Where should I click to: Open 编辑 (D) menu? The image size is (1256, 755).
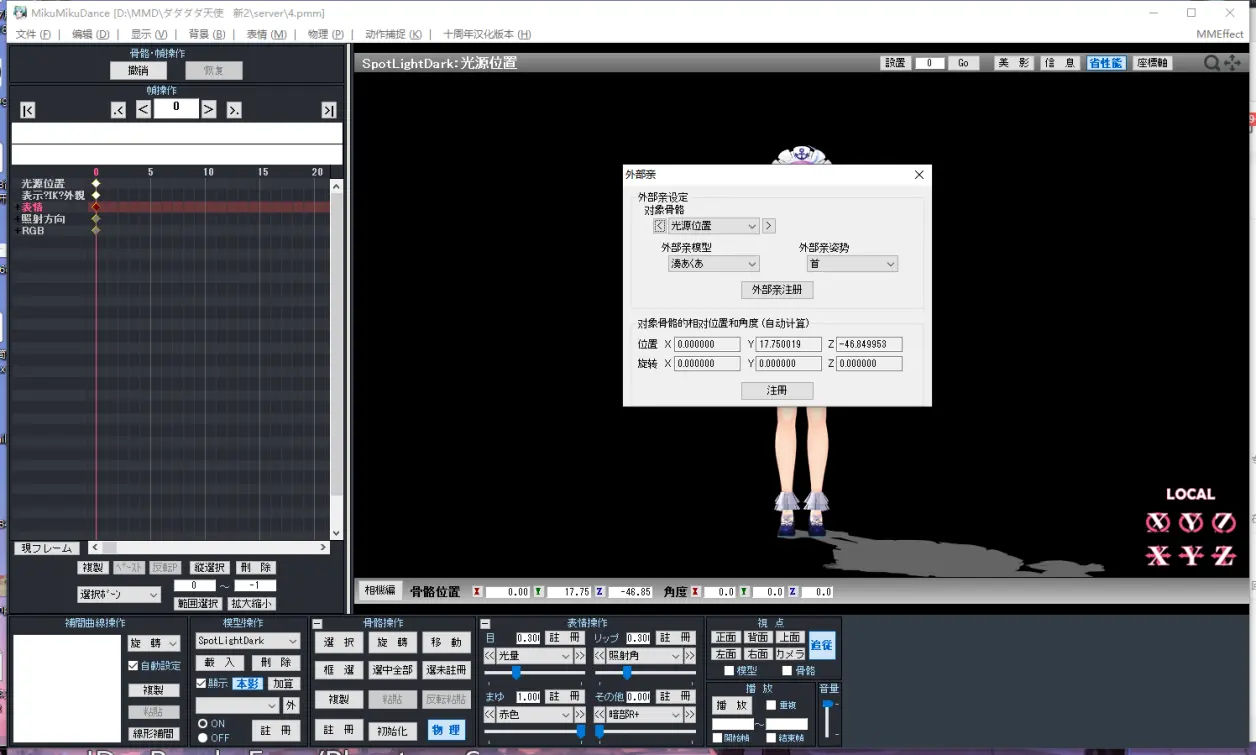click(91, 34)
